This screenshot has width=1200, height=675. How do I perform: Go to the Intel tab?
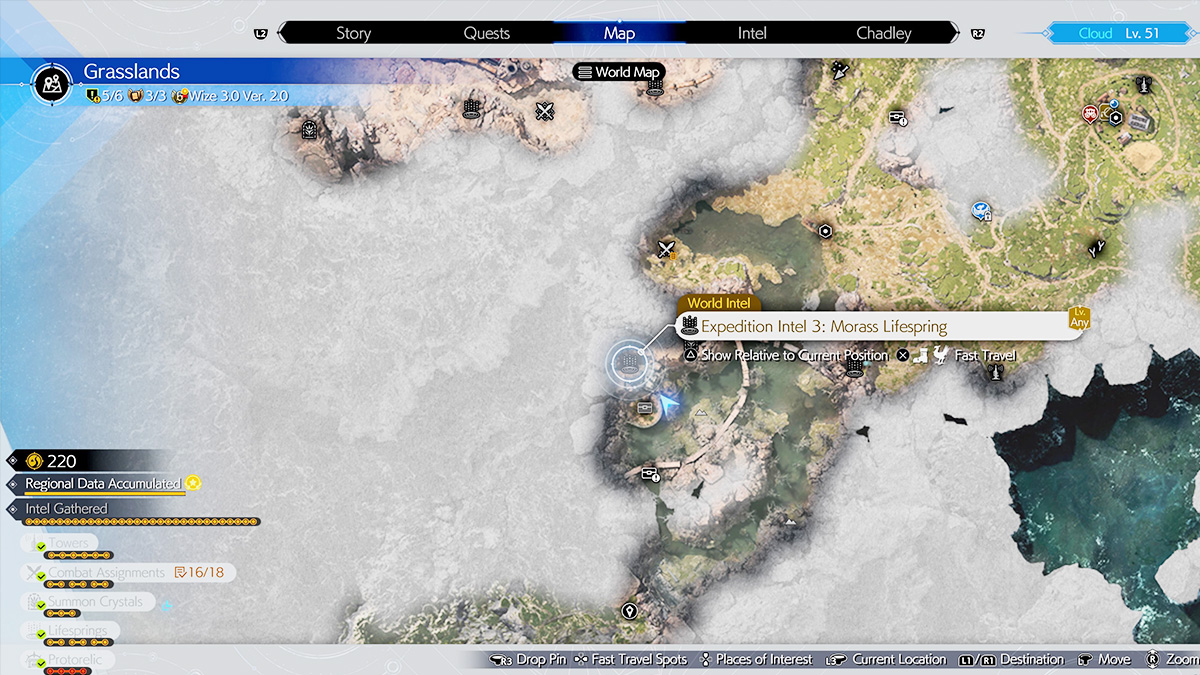752,33
